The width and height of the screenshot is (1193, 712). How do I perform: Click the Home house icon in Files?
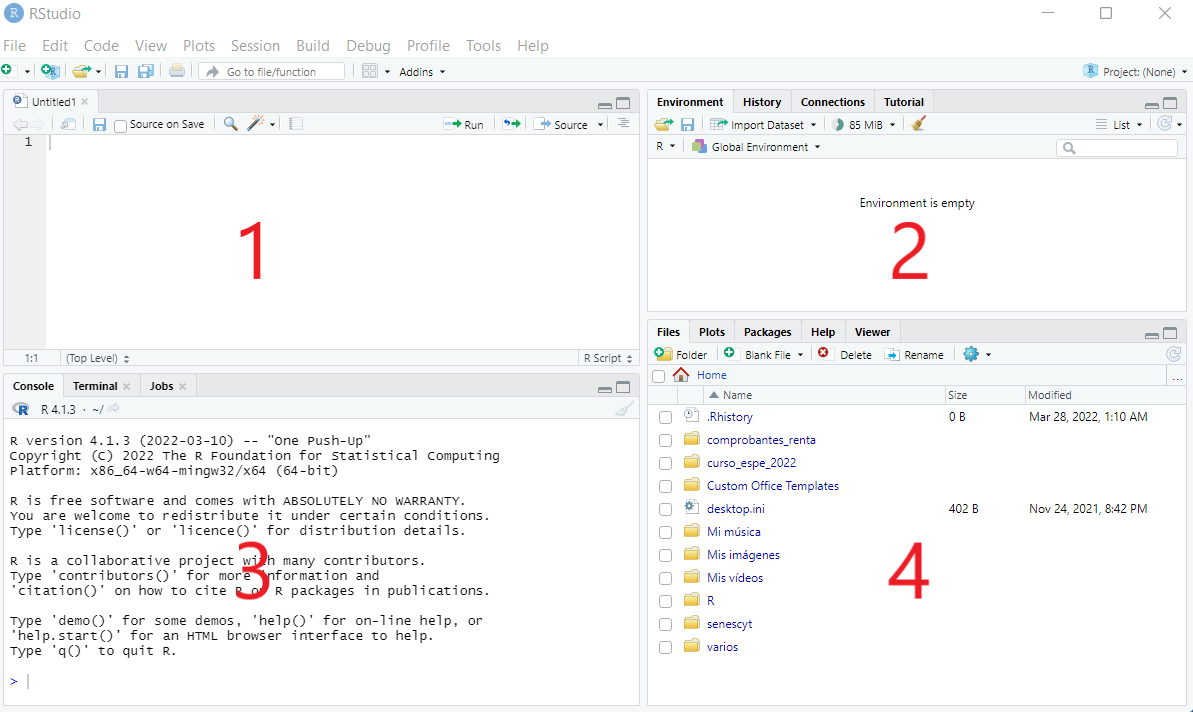(681, 375)
